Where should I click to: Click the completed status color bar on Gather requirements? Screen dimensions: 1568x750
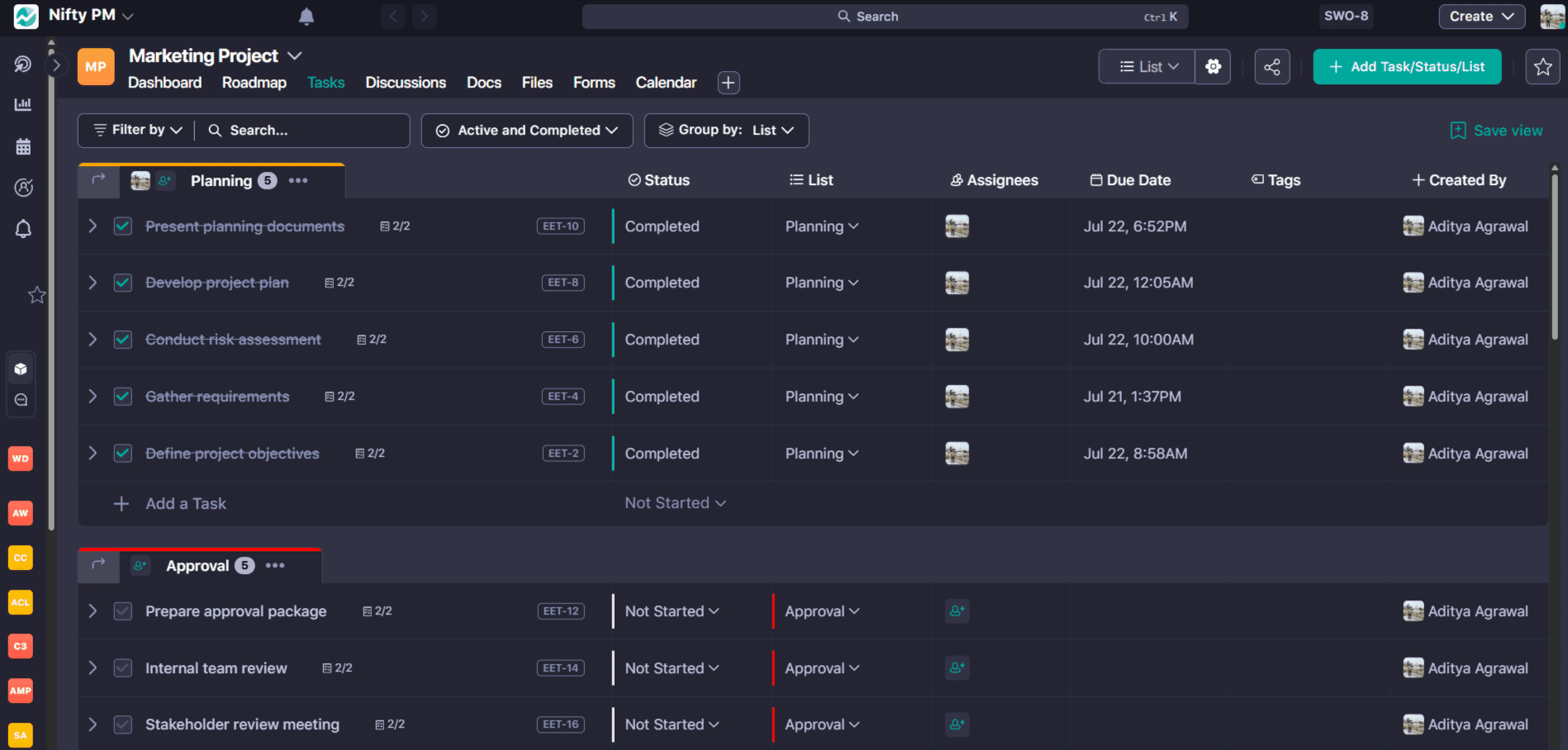[613, 396]
